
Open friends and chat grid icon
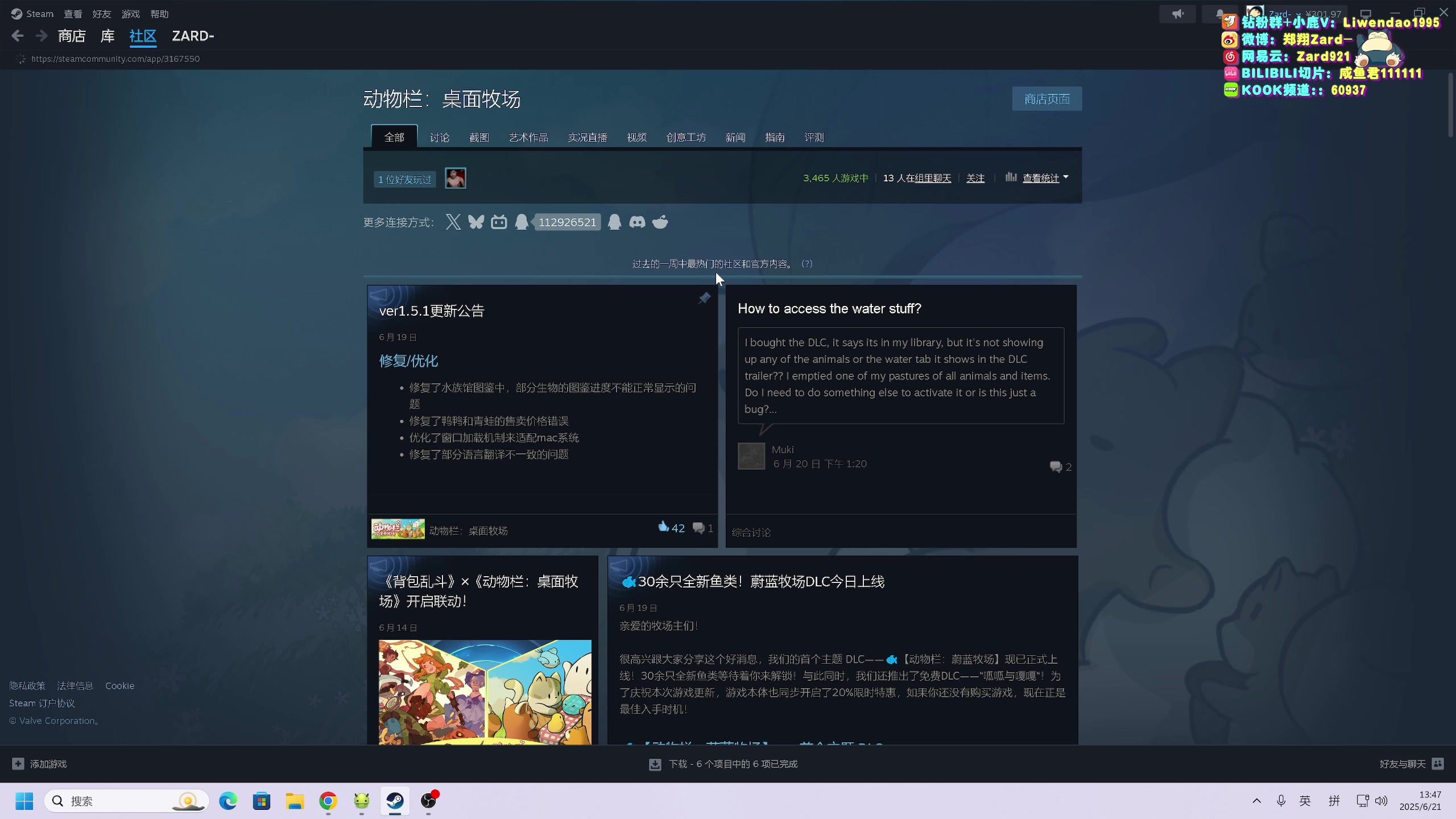tap(1438, 764)
